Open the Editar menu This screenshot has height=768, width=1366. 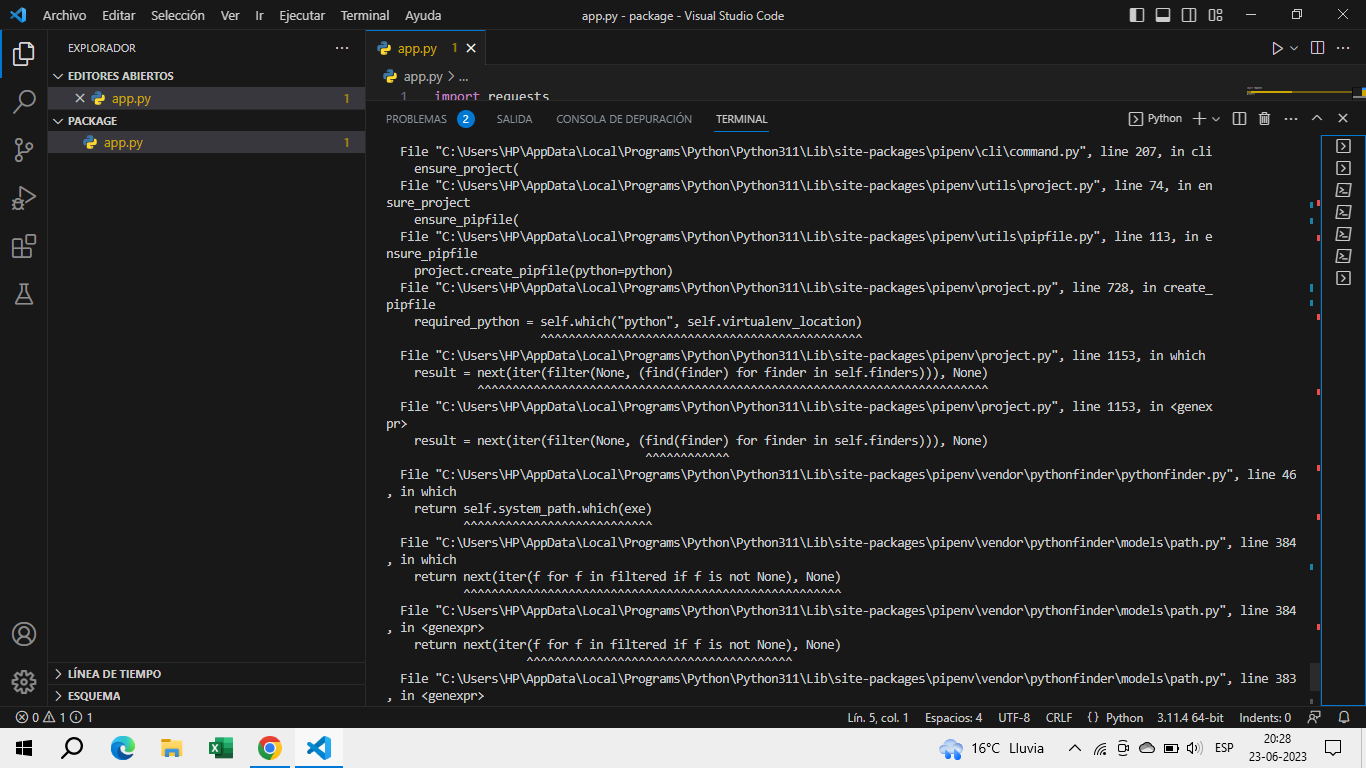tap(119, 15)
